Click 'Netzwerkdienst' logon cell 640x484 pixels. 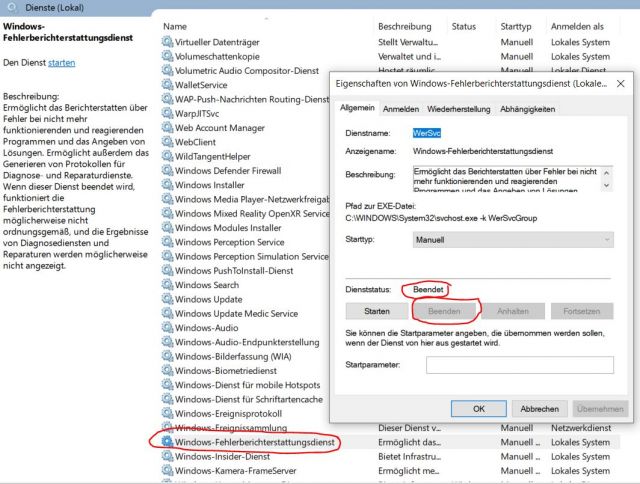coord(581,428)
